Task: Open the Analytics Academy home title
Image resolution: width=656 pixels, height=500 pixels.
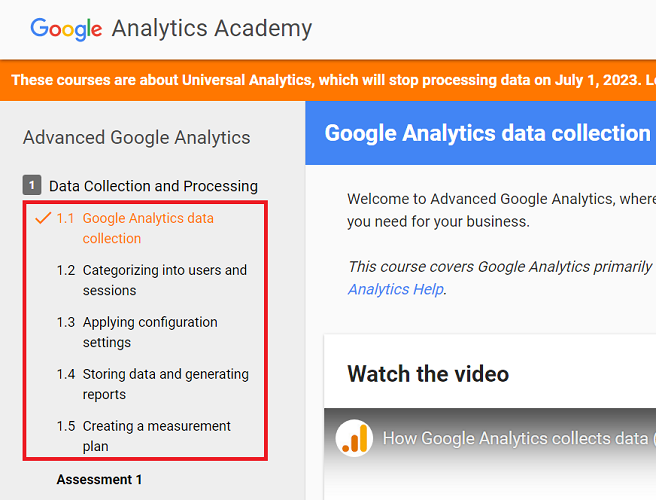Action: point(212,28)
